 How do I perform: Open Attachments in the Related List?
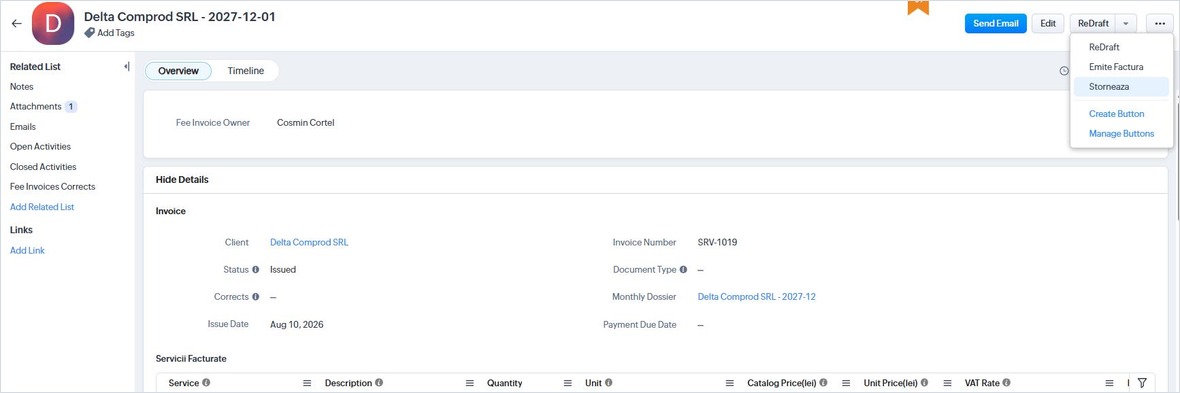pyautogui.click(x=35, y=107)
